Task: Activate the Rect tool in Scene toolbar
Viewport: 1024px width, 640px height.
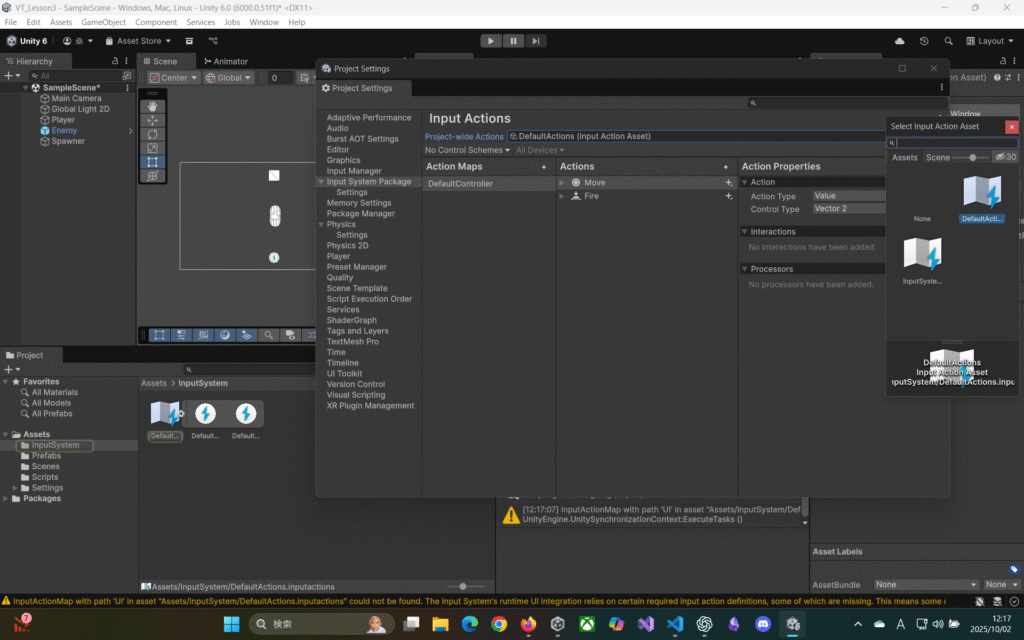Action: point(152,162)
